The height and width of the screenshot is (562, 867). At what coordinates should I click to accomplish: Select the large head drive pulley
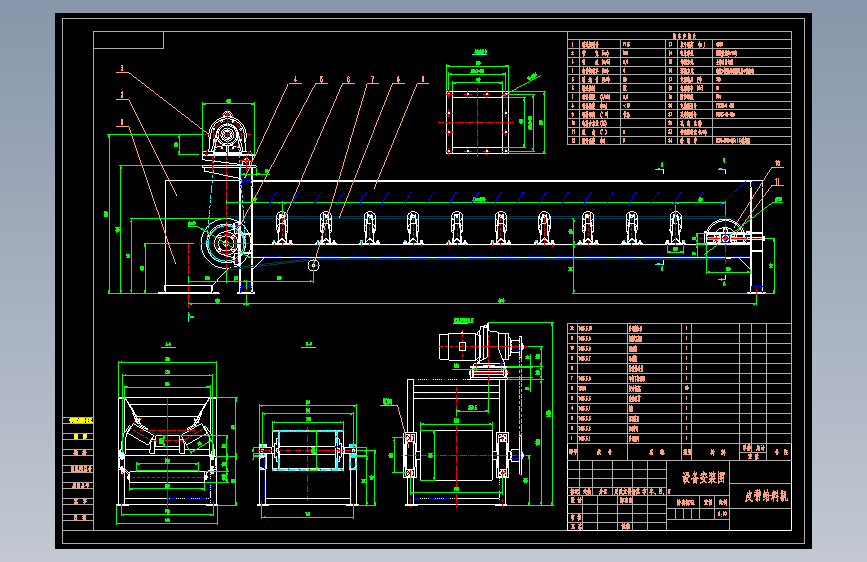[224, 242]
